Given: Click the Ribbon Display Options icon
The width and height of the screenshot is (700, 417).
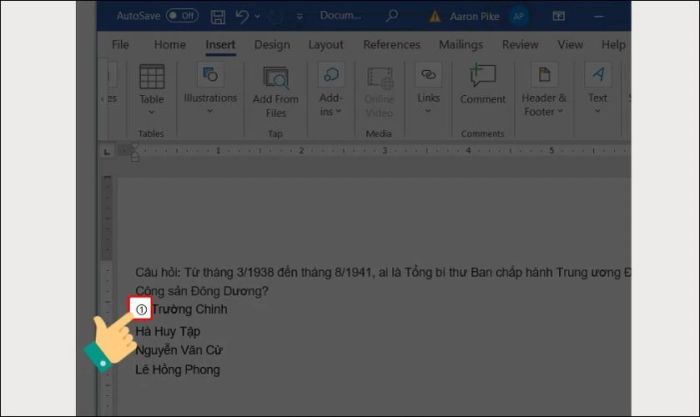Looking at the screenshot, I should tap(558, 16).
